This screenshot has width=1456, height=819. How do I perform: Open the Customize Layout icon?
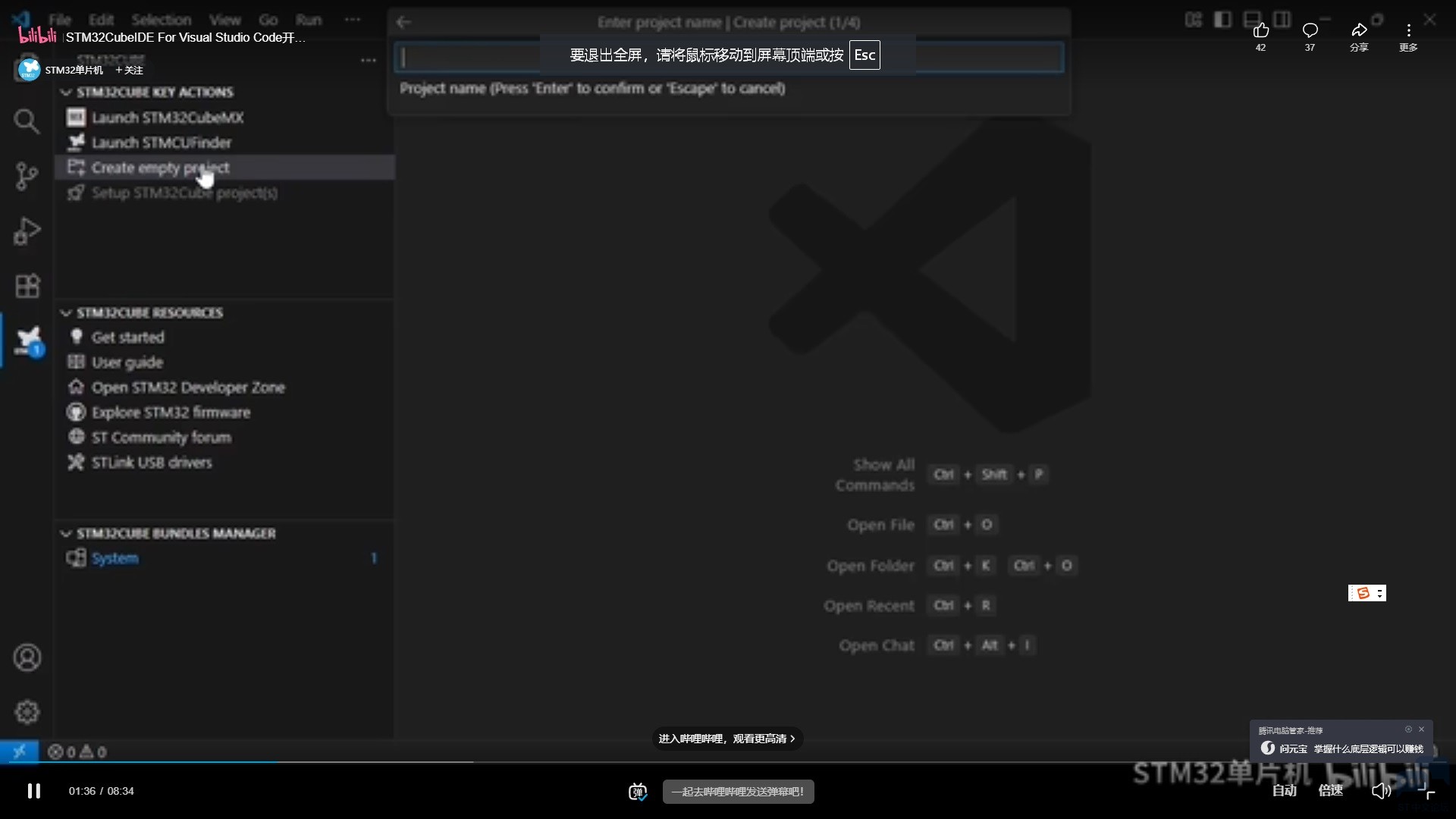tap(1194, 20)
